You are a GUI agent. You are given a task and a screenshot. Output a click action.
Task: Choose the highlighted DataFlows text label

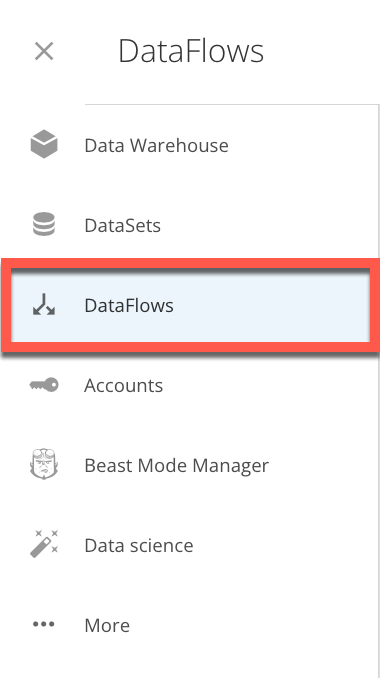pyautogui.click(x=129, y=305)
